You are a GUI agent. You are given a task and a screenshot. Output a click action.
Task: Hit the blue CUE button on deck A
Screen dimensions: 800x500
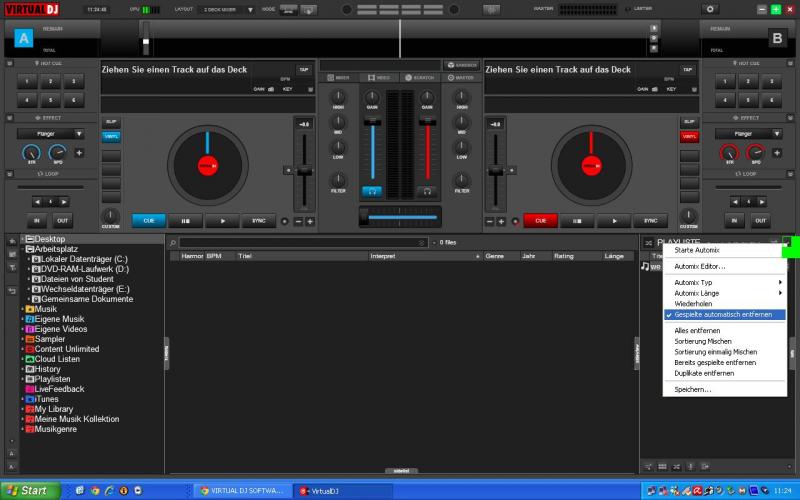[x=148, y=221]
